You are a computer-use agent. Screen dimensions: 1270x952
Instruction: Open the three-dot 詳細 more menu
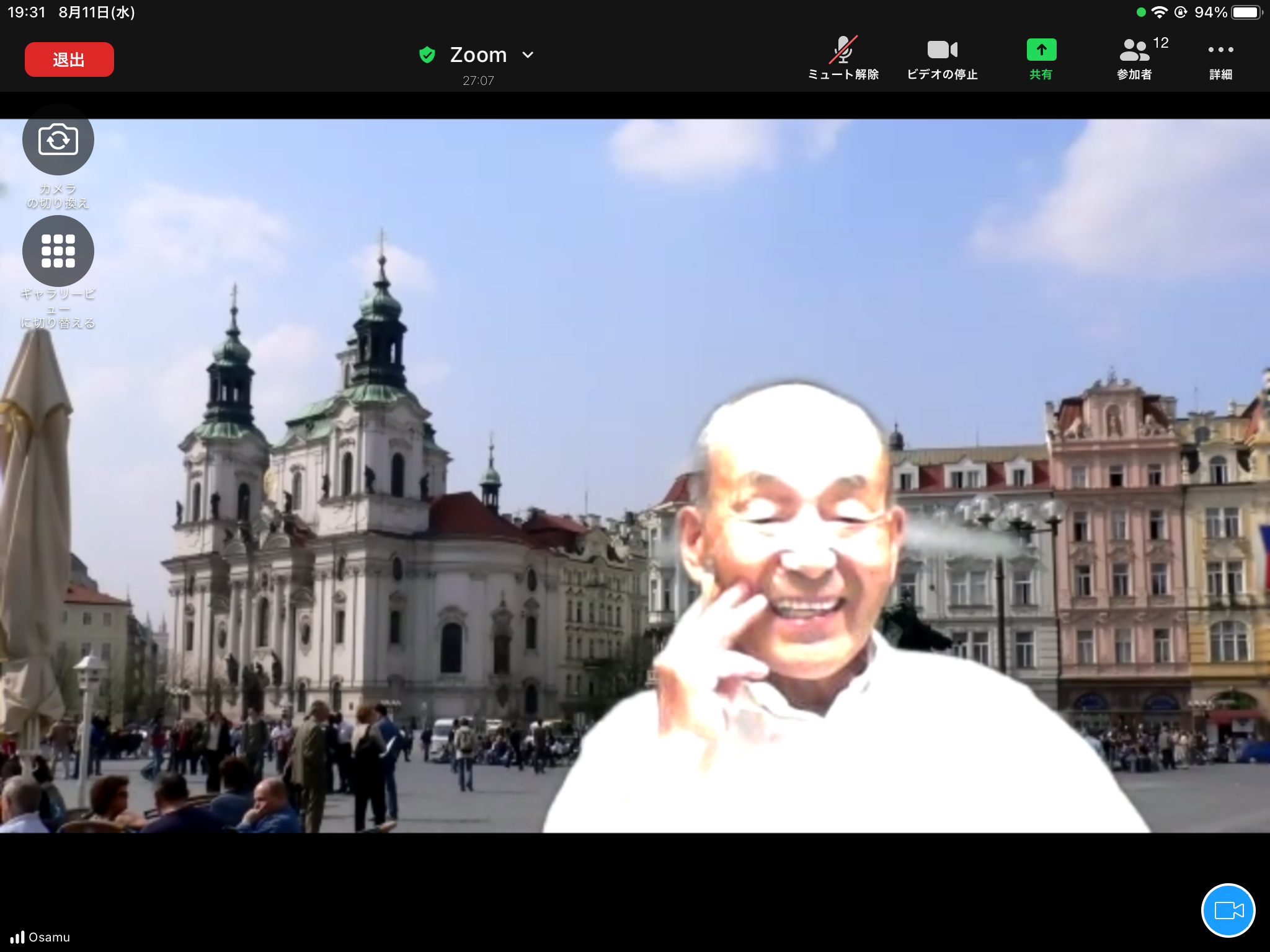[x=1220, y=50]
